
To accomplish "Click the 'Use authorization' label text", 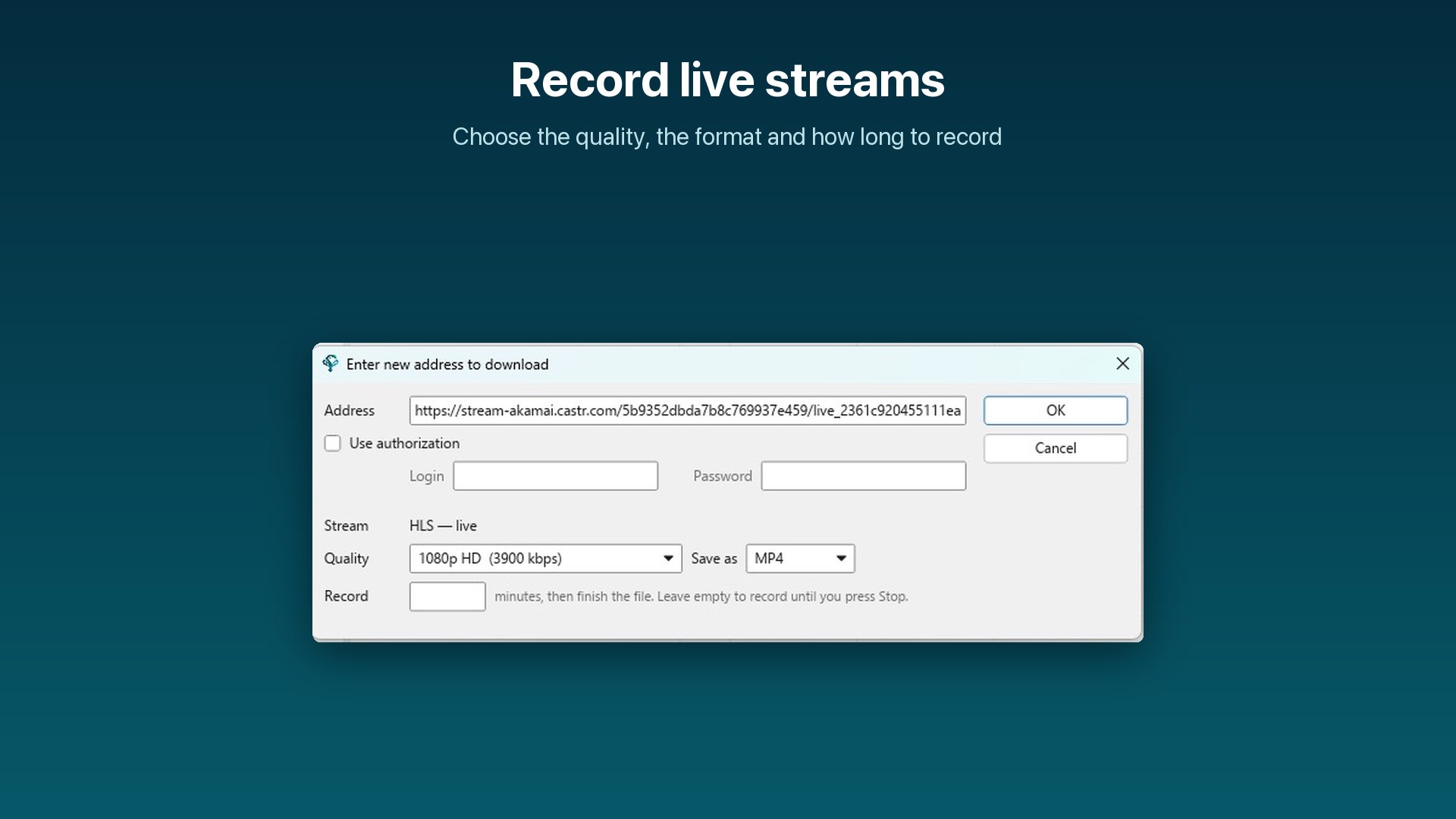I will coord(404,444).
